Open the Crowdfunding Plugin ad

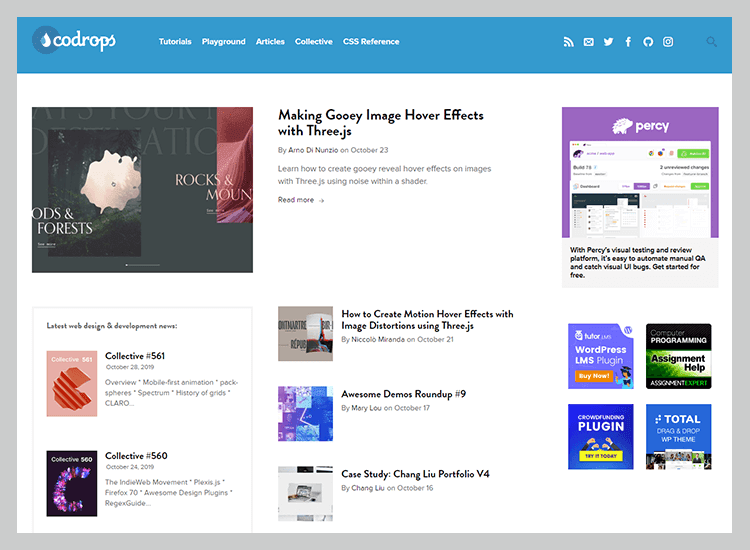pyautogui.click(x=601, y=437)
